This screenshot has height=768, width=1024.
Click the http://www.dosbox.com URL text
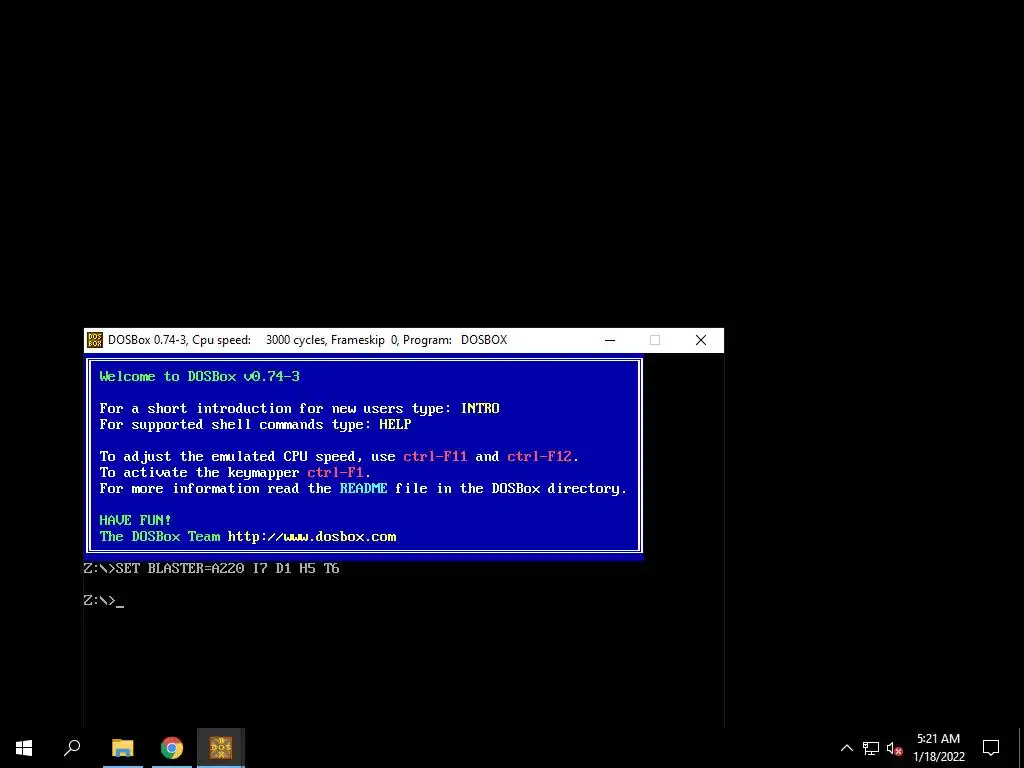coord(312,537)
